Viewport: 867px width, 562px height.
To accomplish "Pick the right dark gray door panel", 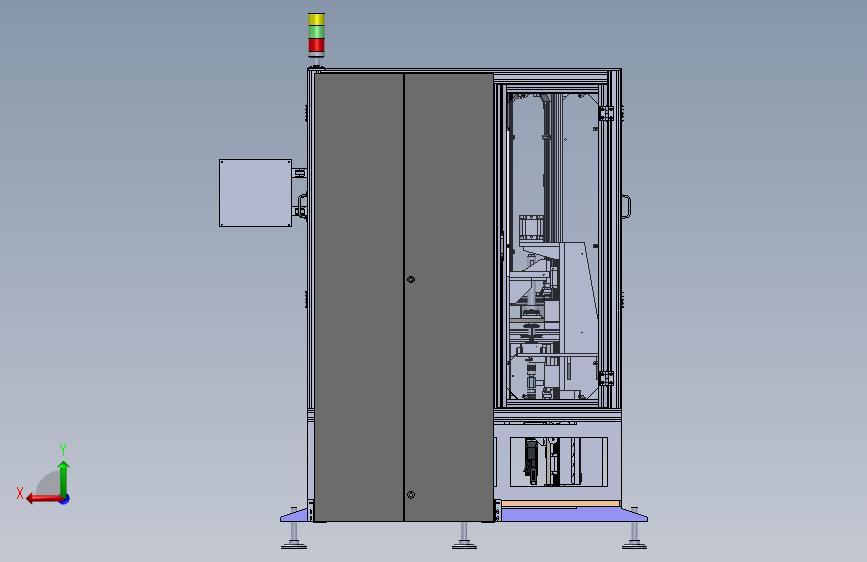I will click(449, 297).
